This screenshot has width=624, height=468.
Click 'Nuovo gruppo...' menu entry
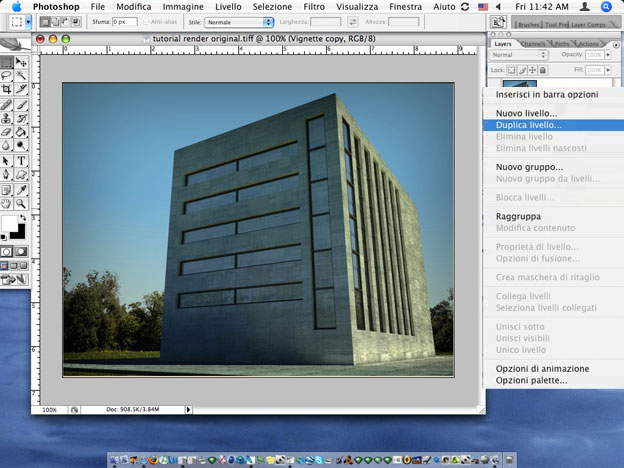(x=529, y=167)
